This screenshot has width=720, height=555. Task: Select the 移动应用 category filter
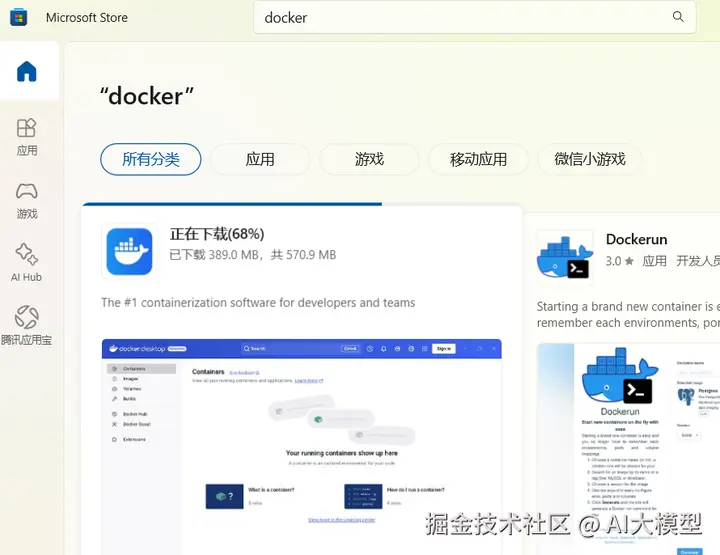(478, 159)
